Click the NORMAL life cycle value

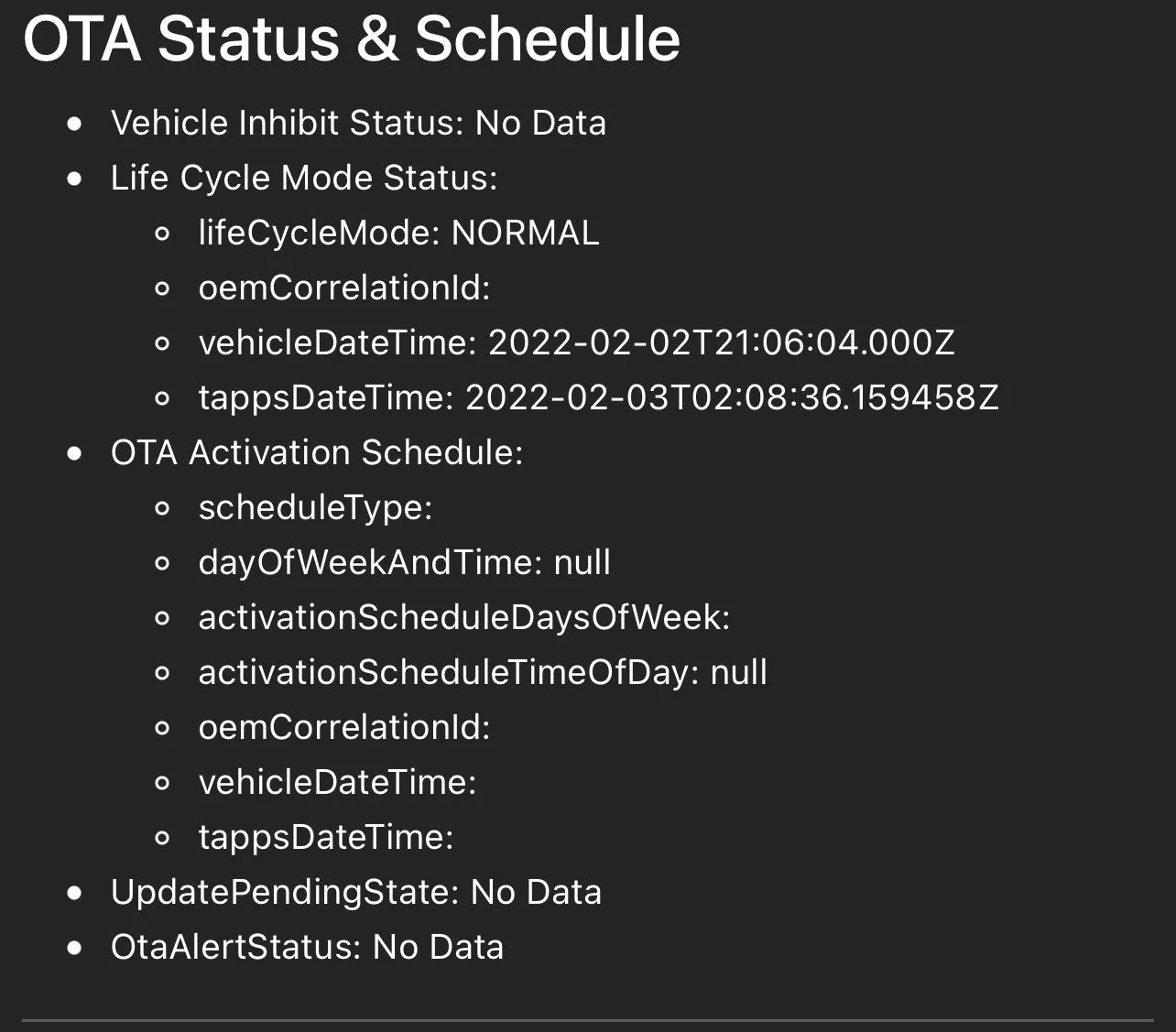point(525,233)
